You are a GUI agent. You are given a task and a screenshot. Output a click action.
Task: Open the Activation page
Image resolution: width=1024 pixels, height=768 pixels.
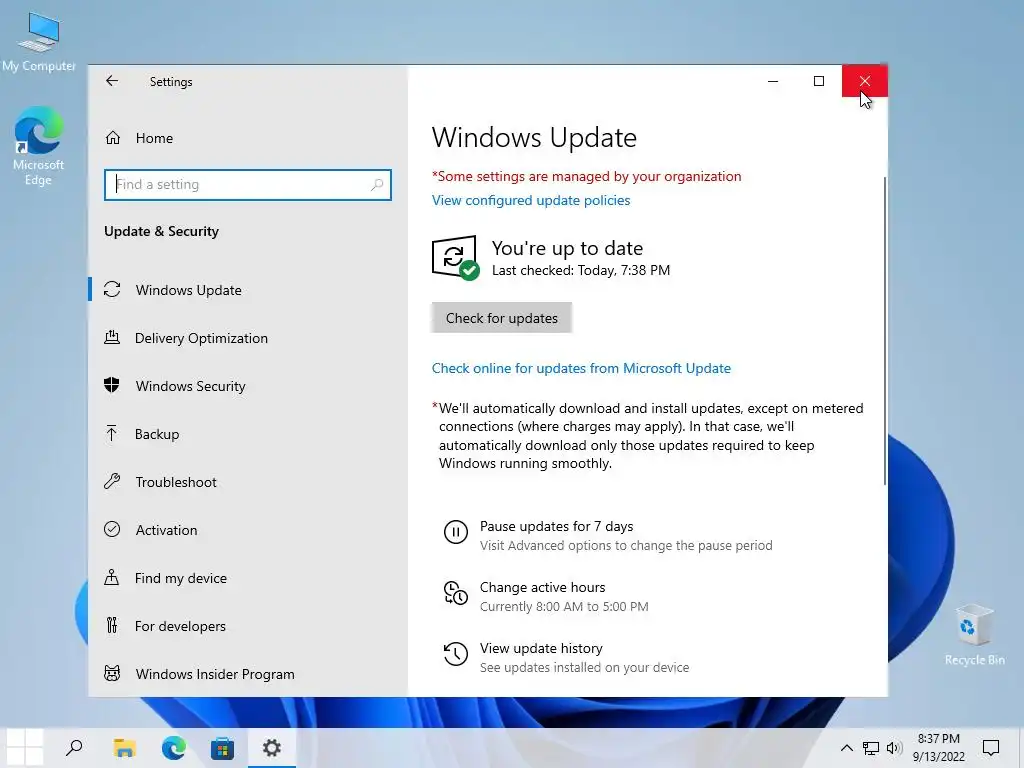[248, 530]
